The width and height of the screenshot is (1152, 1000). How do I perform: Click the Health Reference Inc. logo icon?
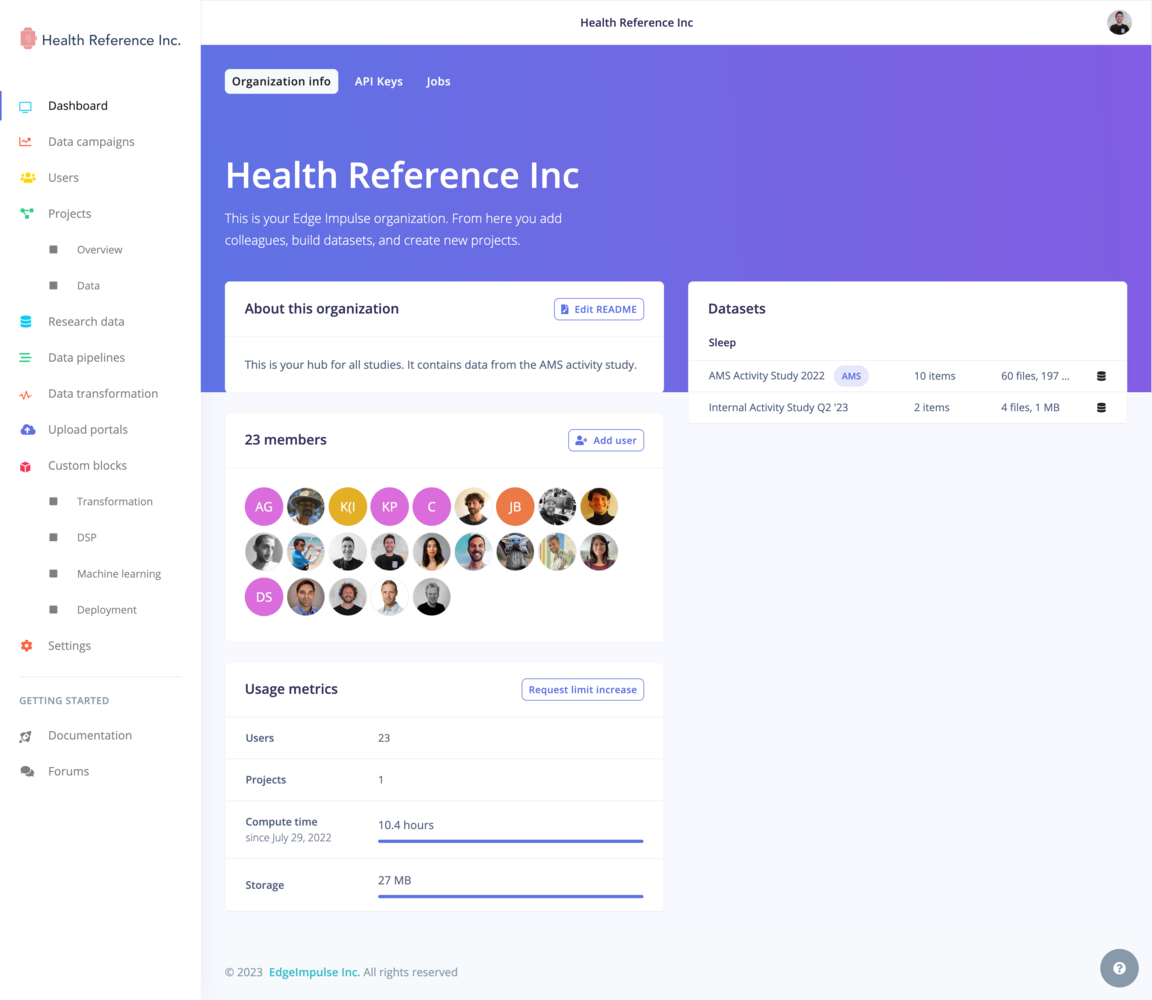[x=28, y=39]
